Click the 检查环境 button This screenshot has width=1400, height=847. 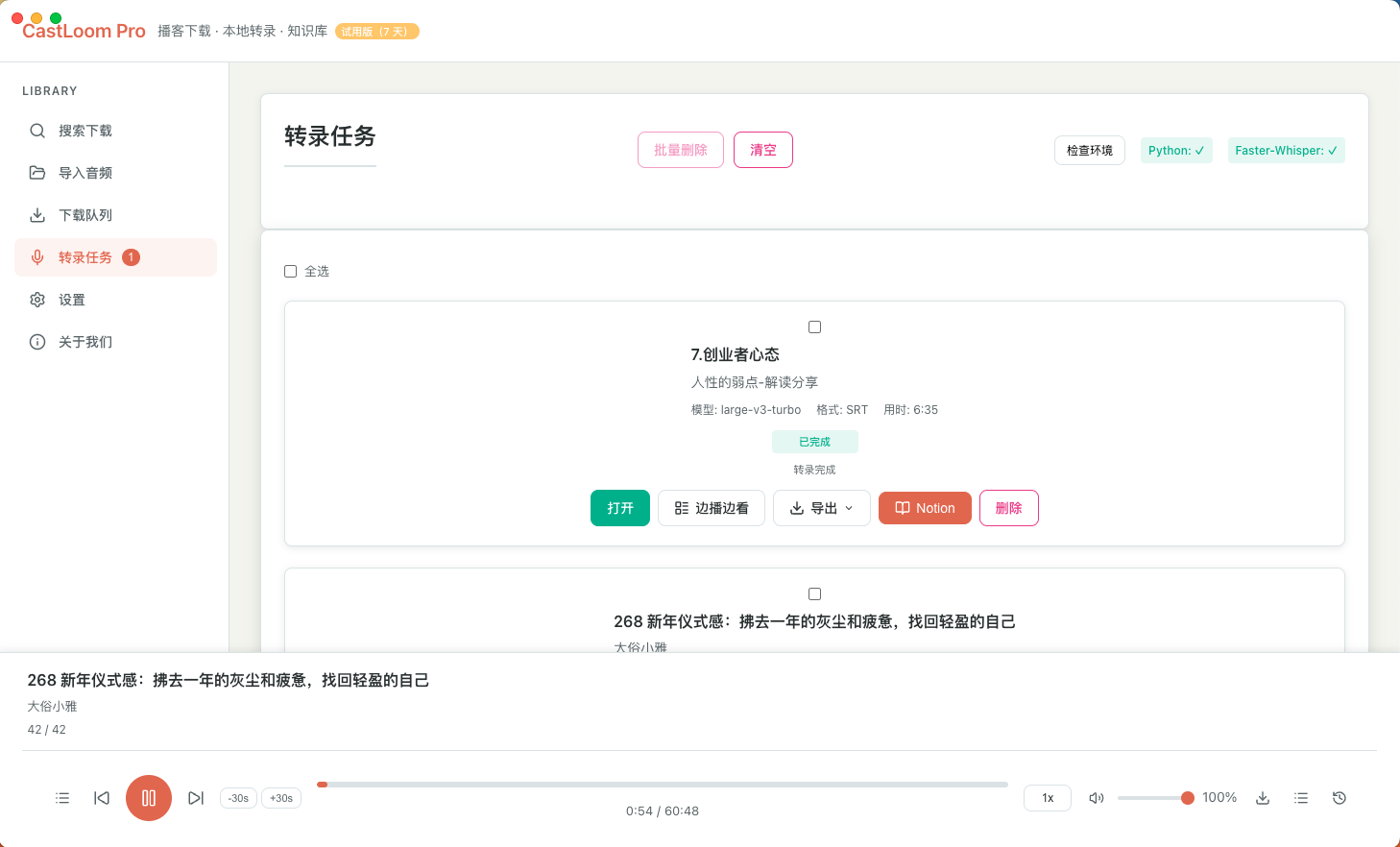1089,150
